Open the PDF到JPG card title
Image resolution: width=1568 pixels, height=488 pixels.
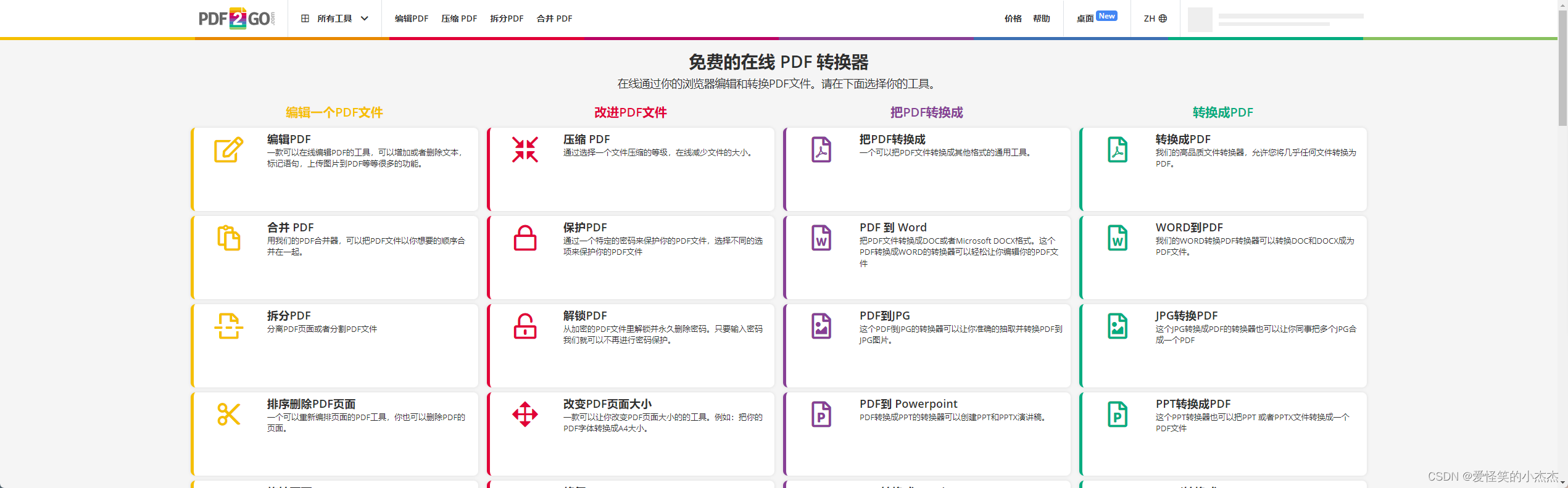coord(884,316)
